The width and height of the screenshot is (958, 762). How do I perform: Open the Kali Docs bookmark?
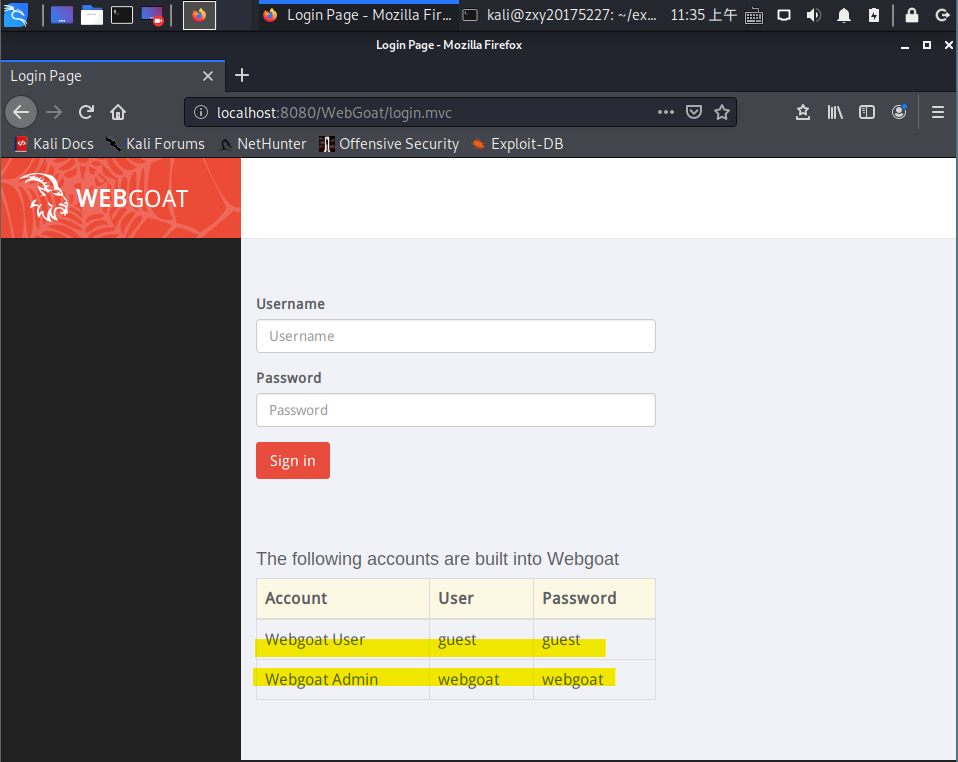[54, 144]
